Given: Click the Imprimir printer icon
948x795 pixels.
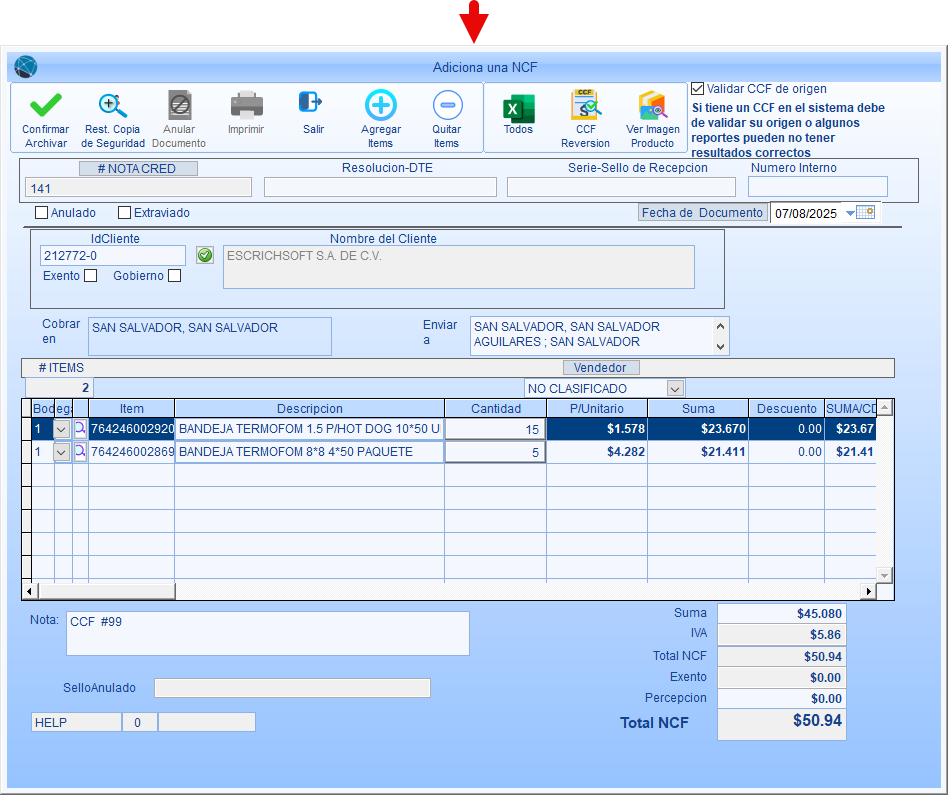Looking at the screenshot, I should point(246,105).
